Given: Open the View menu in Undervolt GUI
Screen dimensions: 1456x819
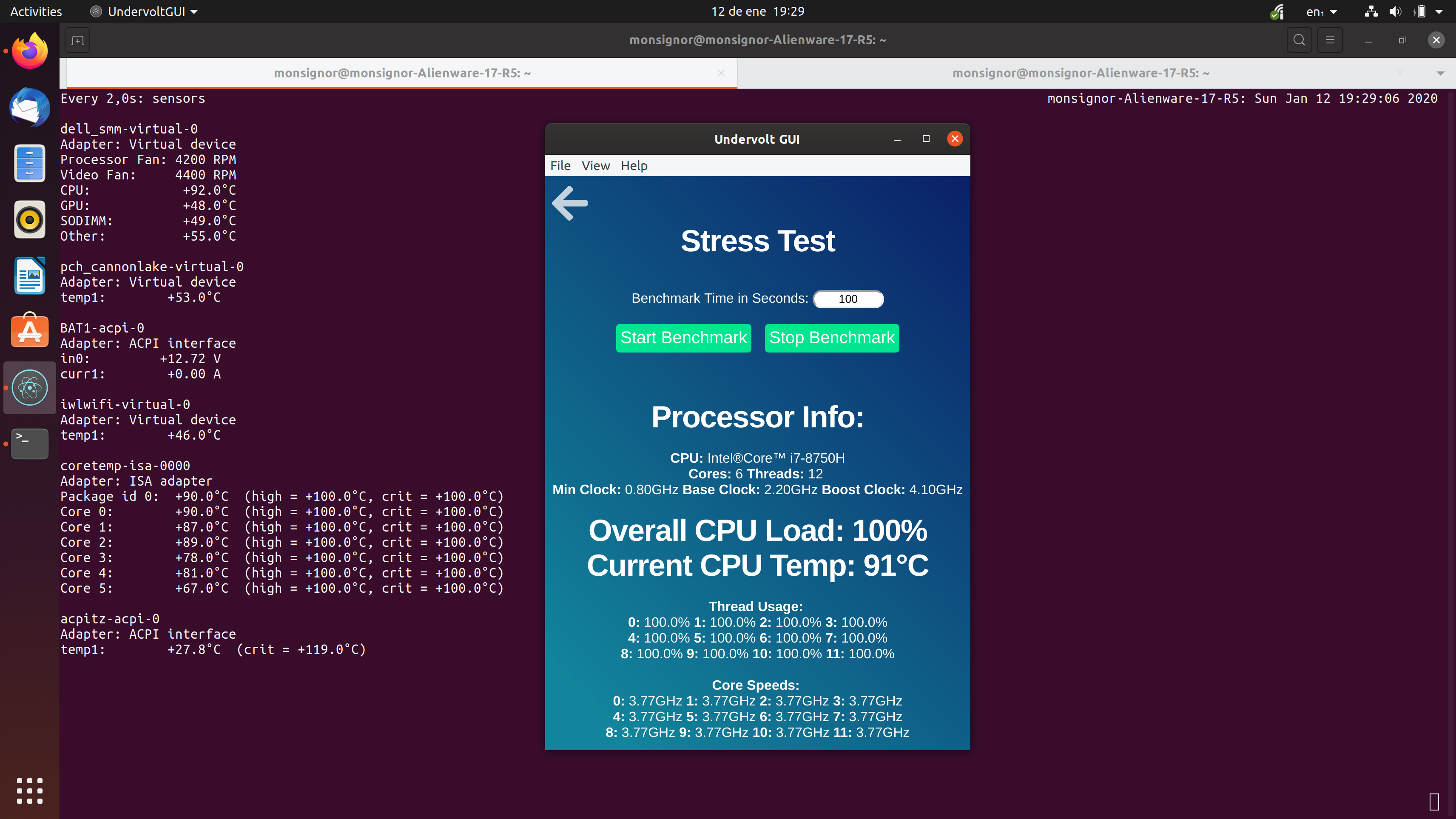Looking at the screenshot, I should (595, 165).
